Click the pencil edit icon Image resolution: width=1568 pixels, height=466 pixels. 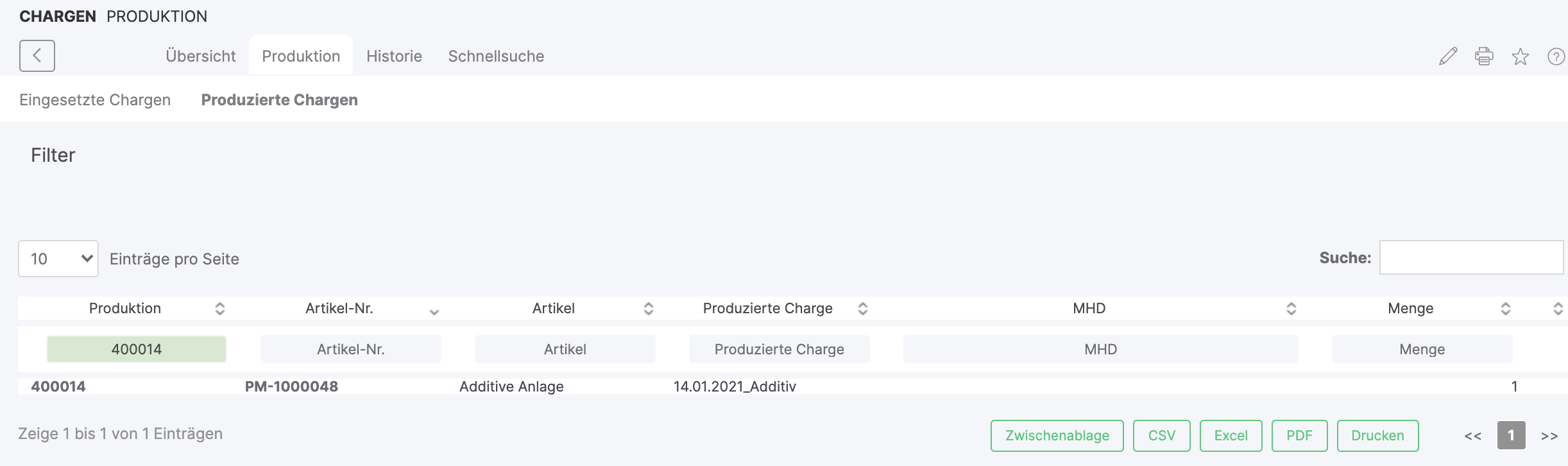pos(1448,56)
